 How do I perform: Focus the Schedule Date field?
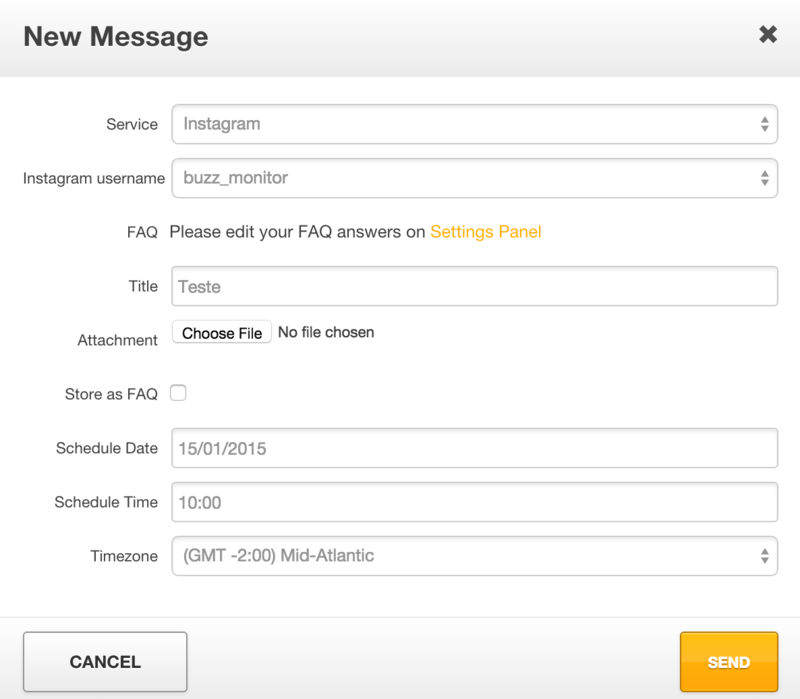pos(474,448)
